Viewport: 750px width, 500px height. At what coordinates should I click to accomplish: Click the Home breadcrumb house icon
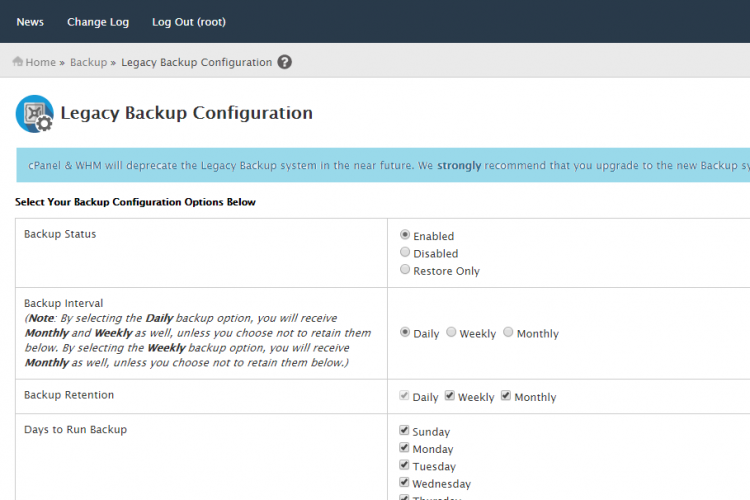pyautogui.click(x=18, y=61)
